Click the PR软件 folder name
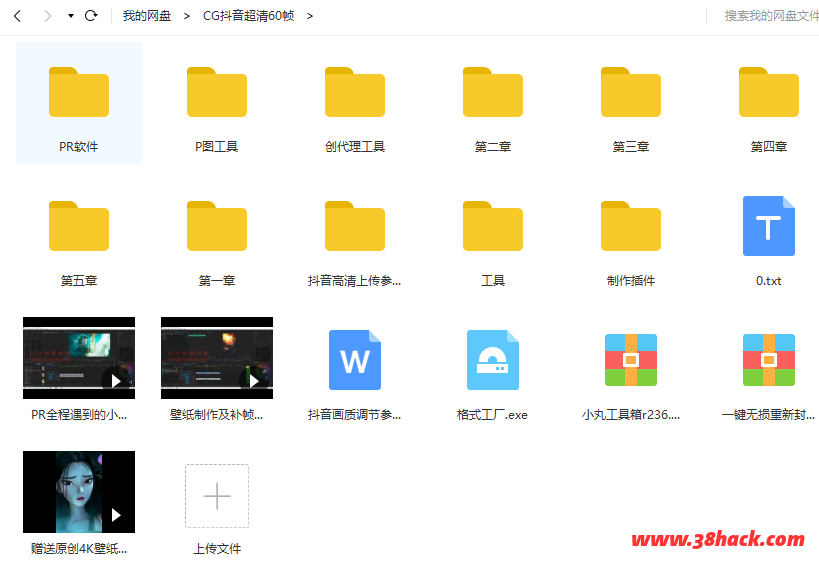 pos(79,147)
